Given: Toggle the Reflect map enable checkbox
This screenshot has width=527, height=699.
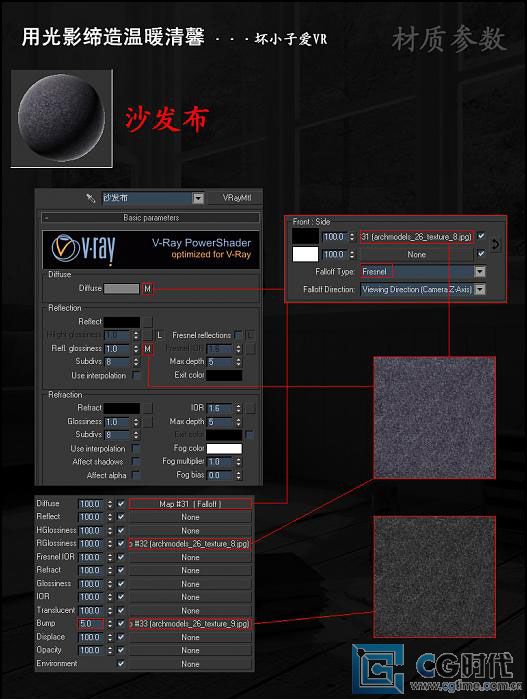Looking at the screenshot, I should point(120,517).
